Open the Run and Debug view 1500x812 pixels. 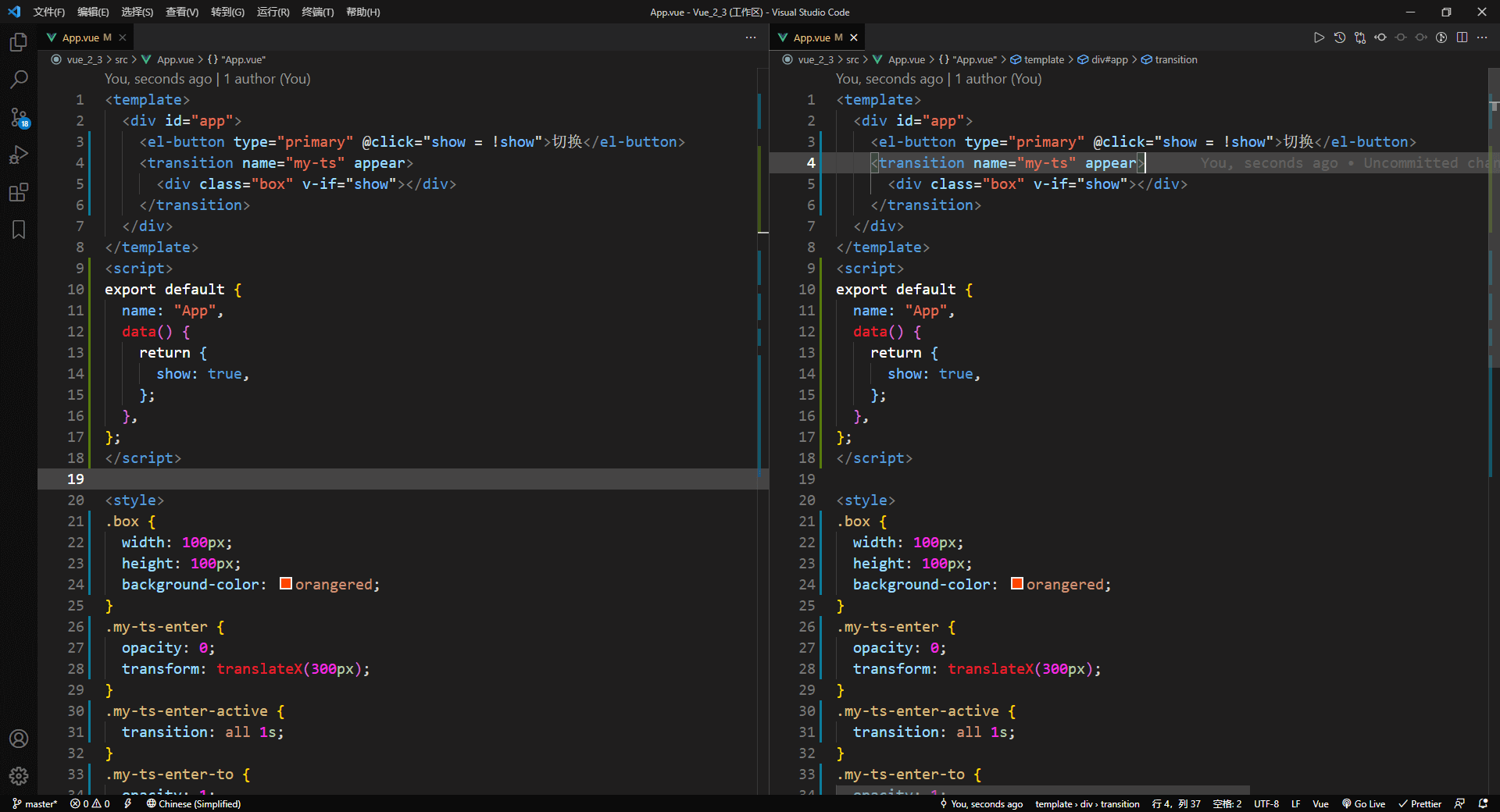[19, 155]
